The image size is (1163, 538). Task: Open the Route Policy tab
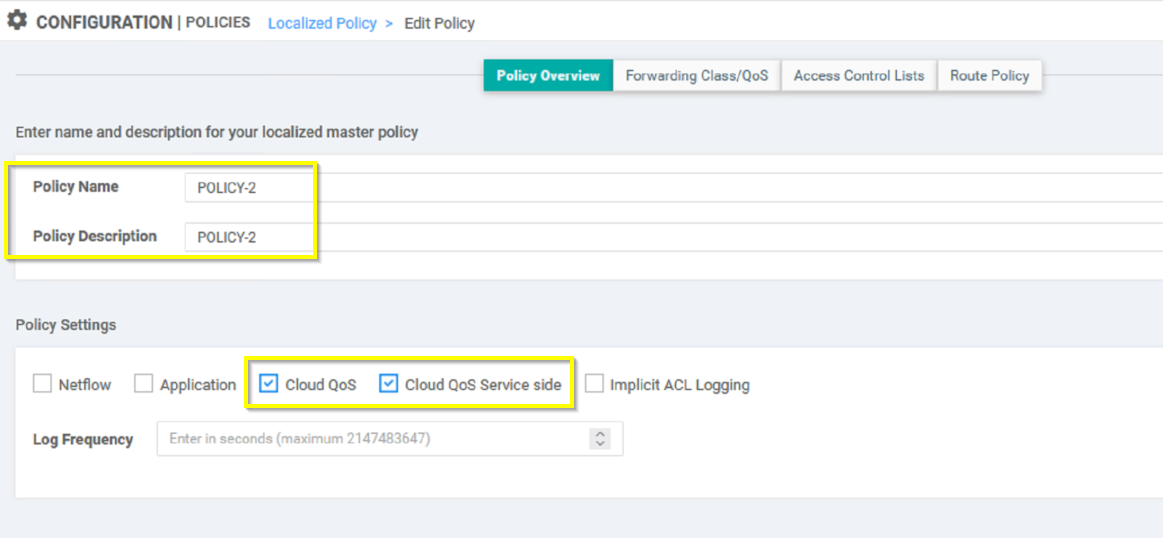click(989, 76)
